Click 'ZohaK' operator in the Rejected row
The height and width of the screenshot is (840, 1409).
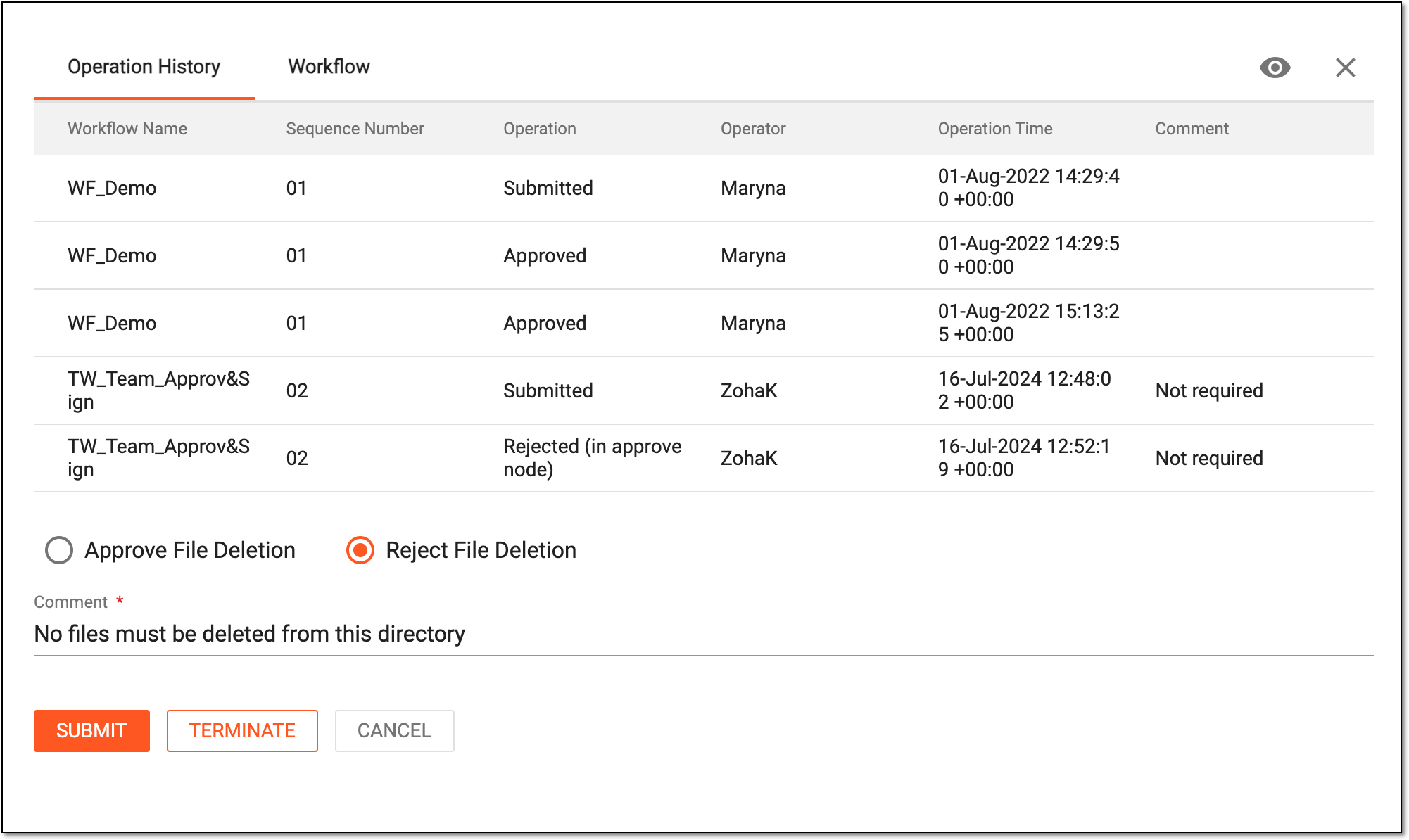(x=749, y=458)
